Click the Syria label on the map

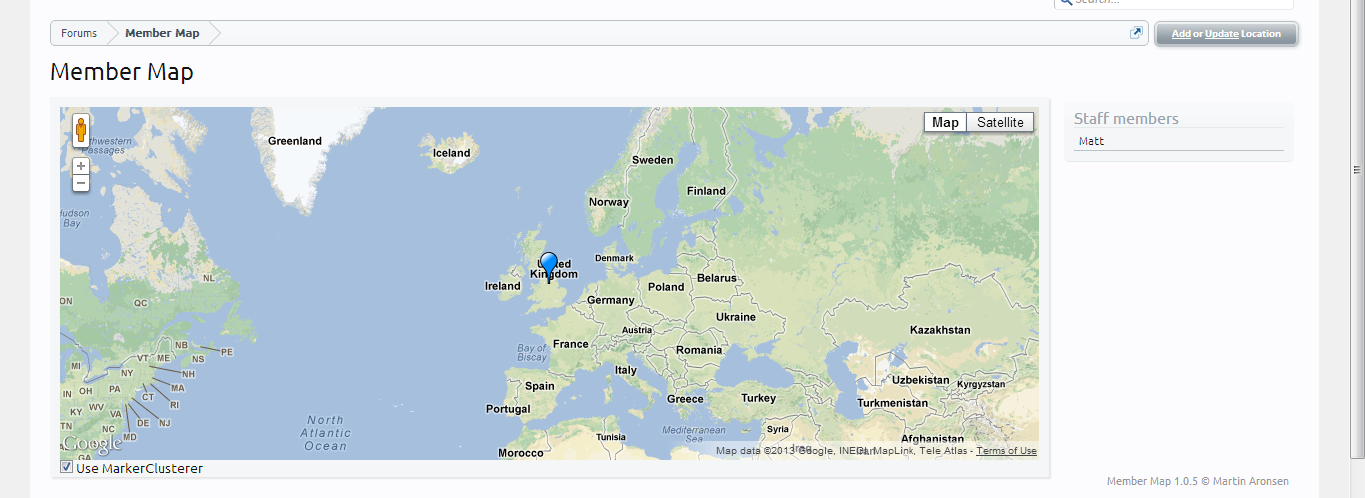click(x=778, y=429)
